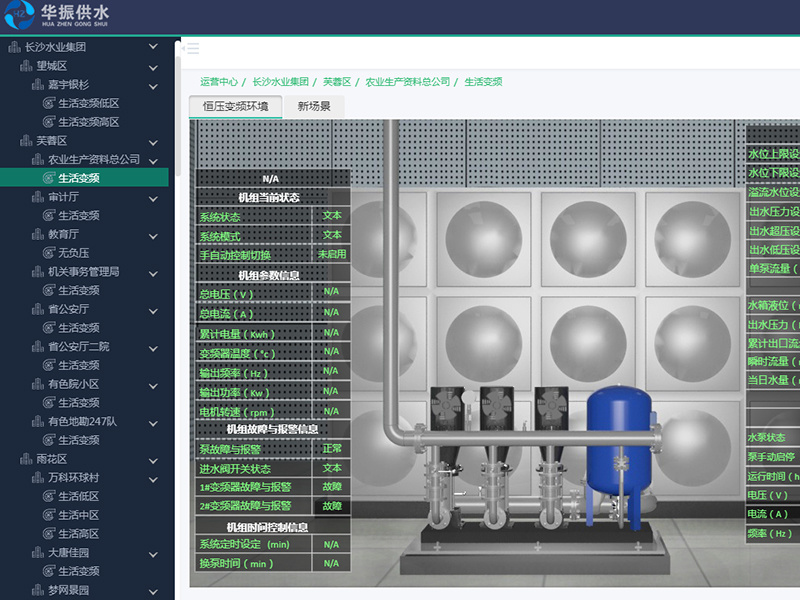Click the 华振供水 logo in the header

click(56, 15)
